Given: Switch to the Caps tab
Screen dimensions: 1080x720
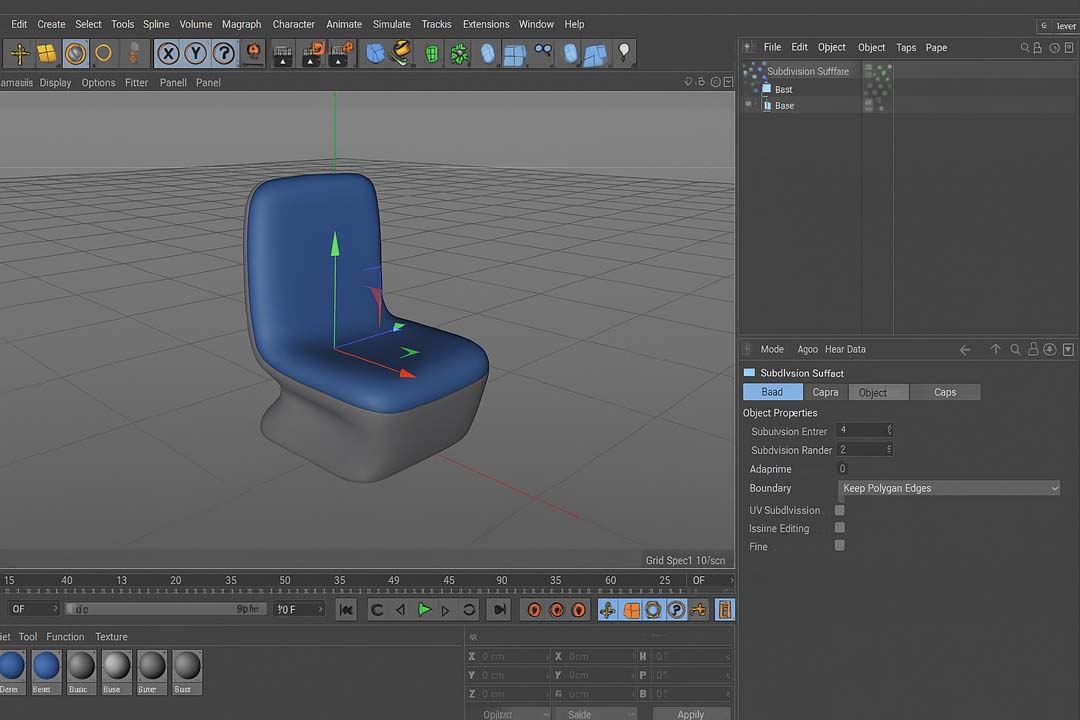Looking at the screenshot, I should (x=944, y=392).
